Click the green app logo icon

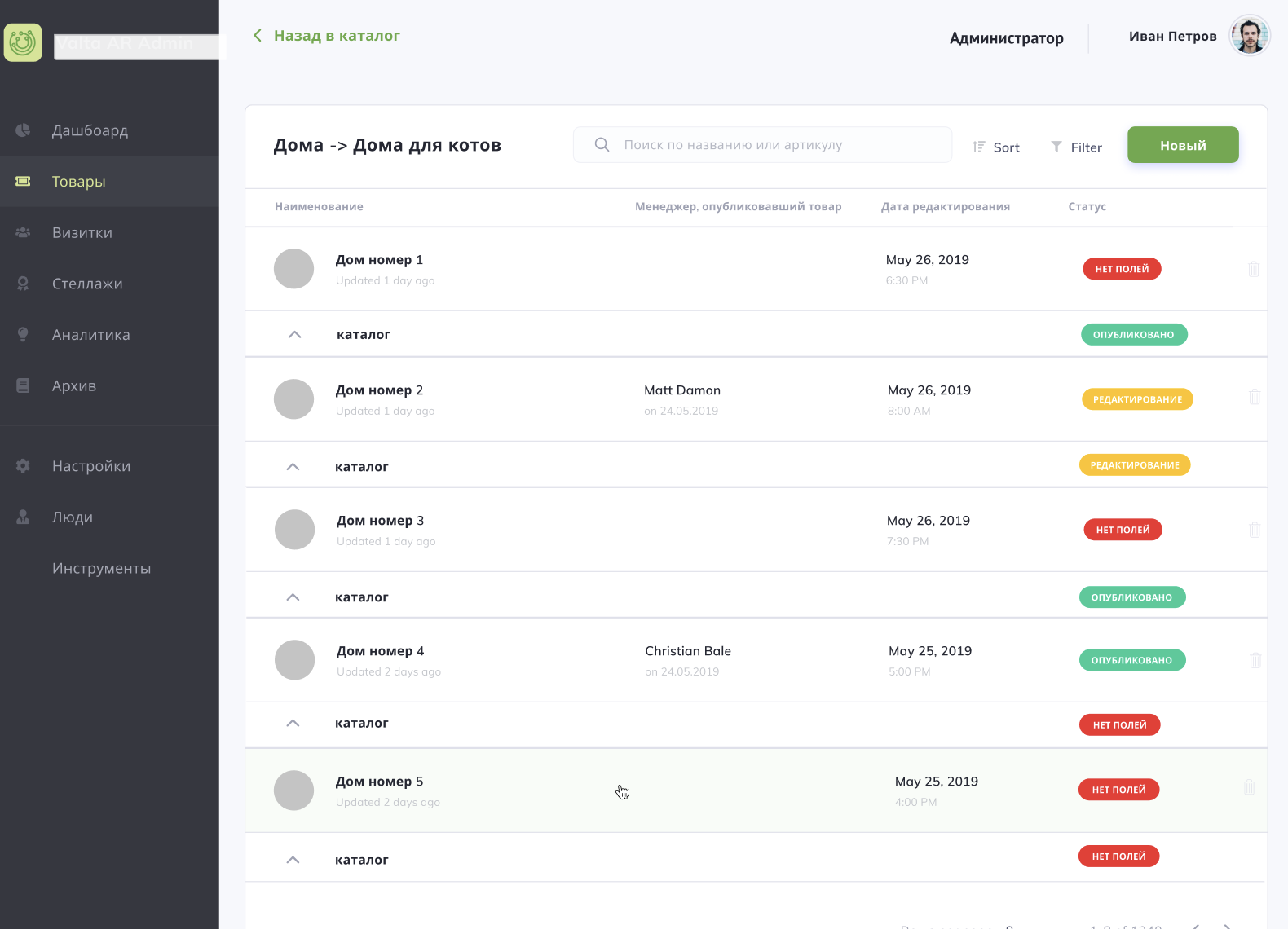[23, 42]
